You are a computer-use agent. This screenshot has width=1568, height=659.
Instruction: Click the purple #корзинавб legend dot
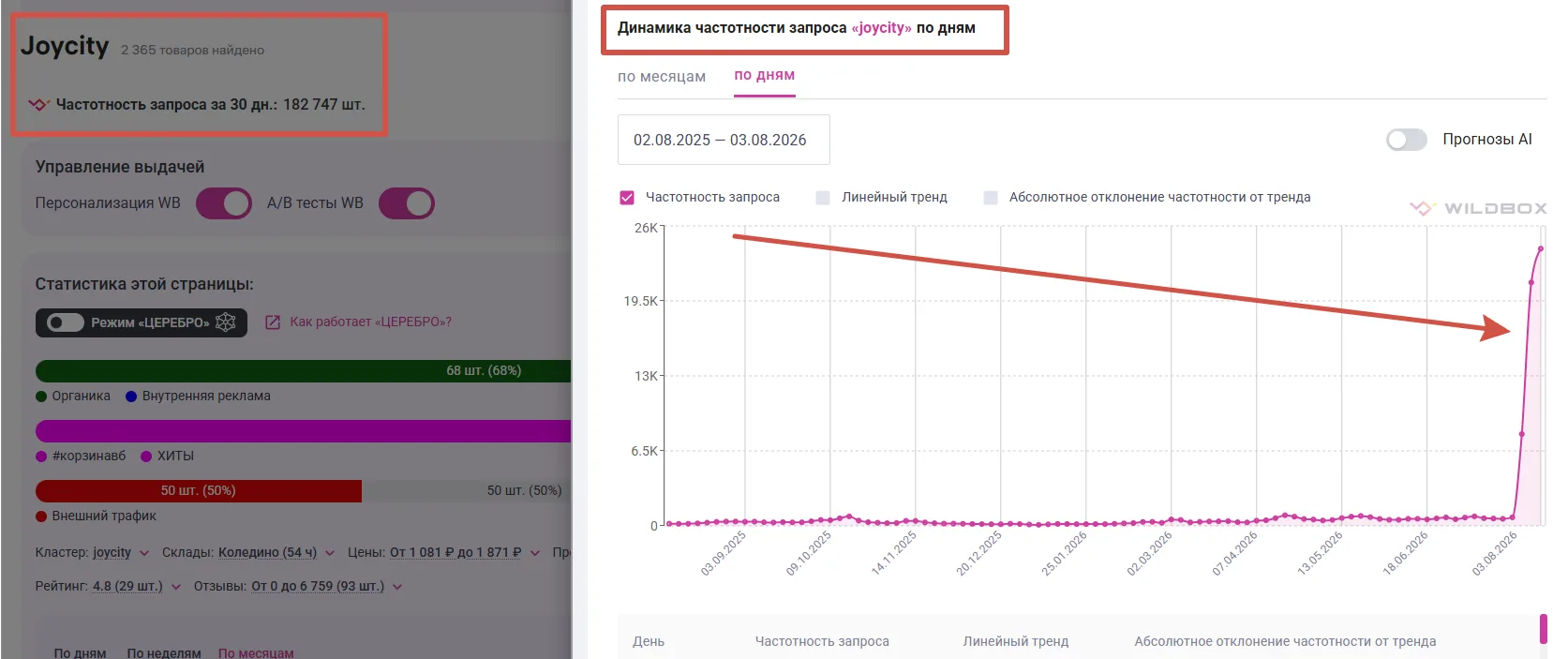(x=41, y=457)
